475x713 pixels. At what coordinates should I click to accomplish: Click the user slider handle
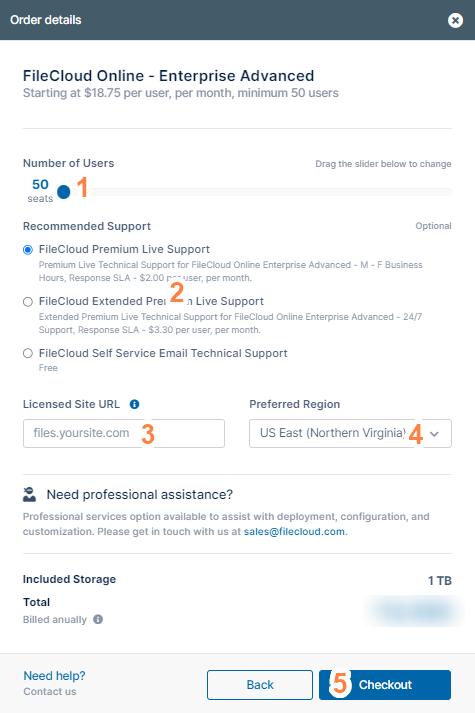(64, 192)
